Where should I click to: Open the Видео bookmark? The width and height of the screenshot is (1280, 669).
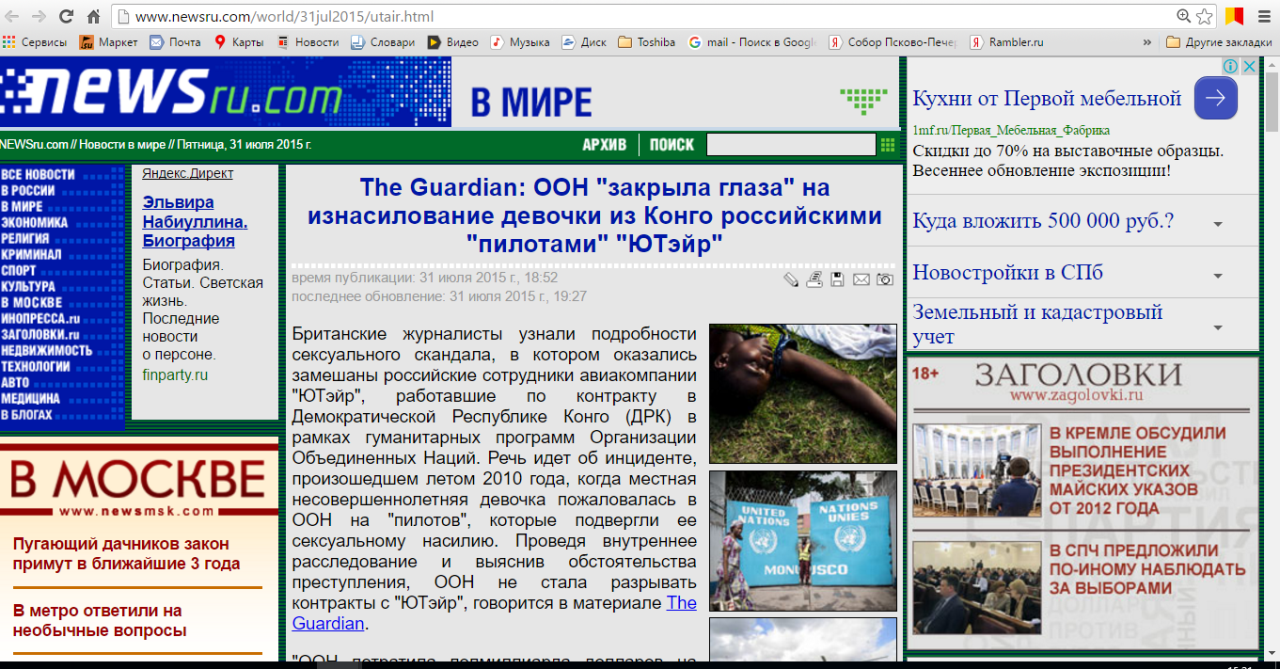453,42
